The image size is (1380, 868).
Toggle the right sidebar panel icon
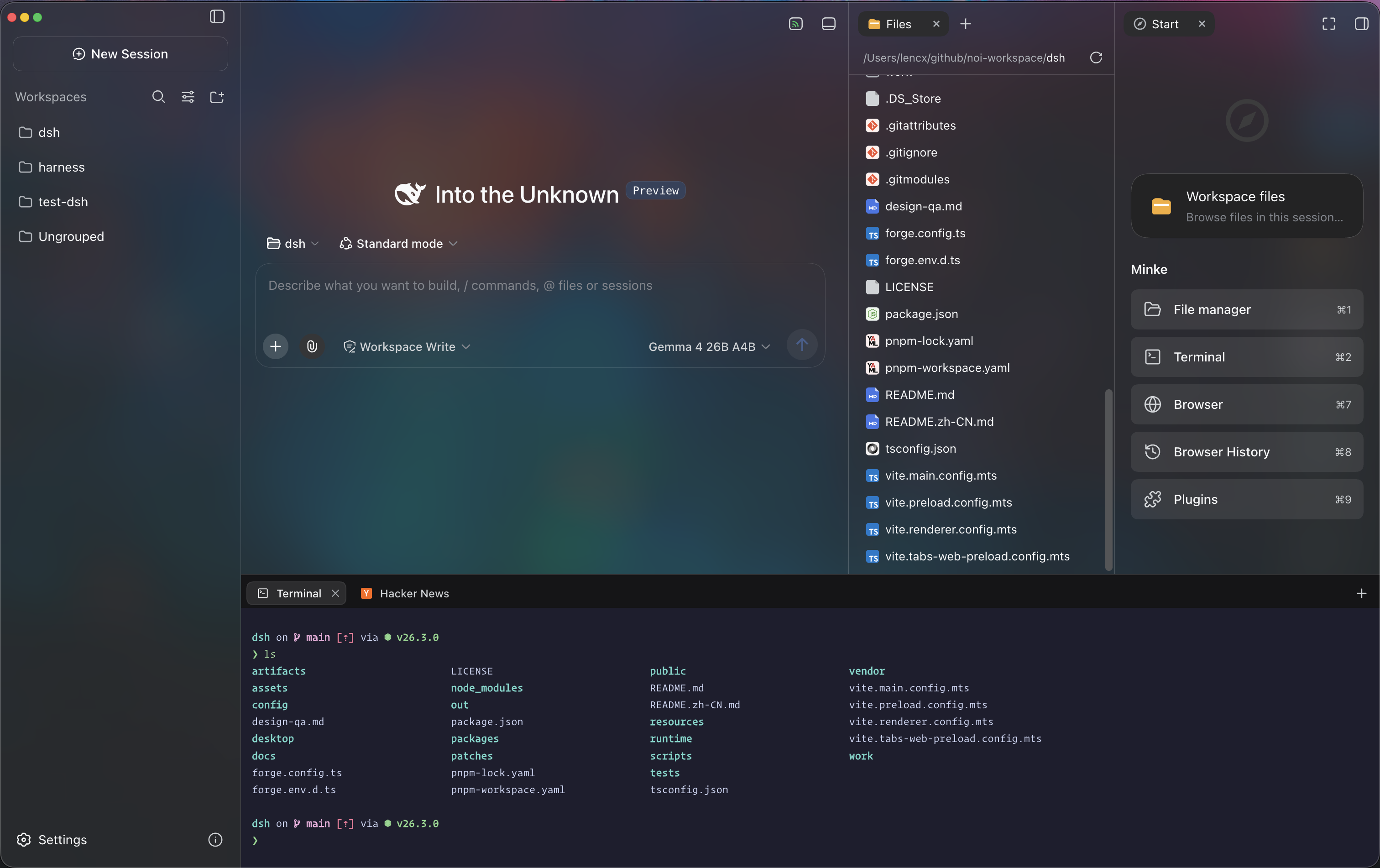[1362, 23]
